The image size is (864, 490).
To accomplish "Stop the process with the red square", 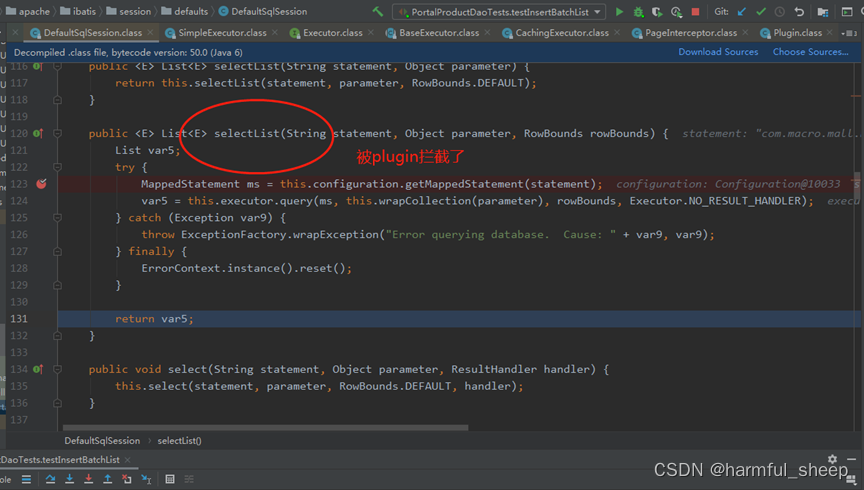I will 695,12.
